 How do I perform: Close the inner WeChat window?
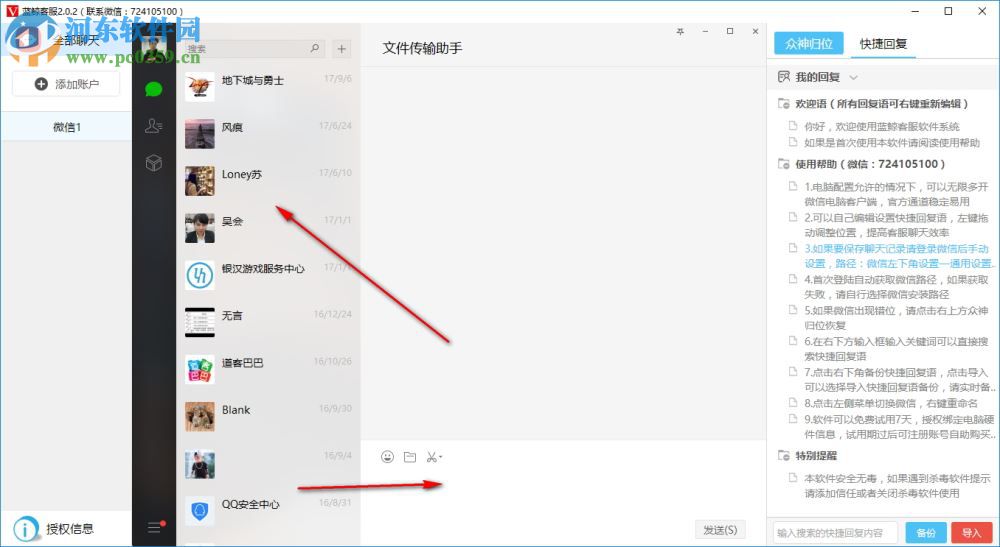click(x=755, y=31)
